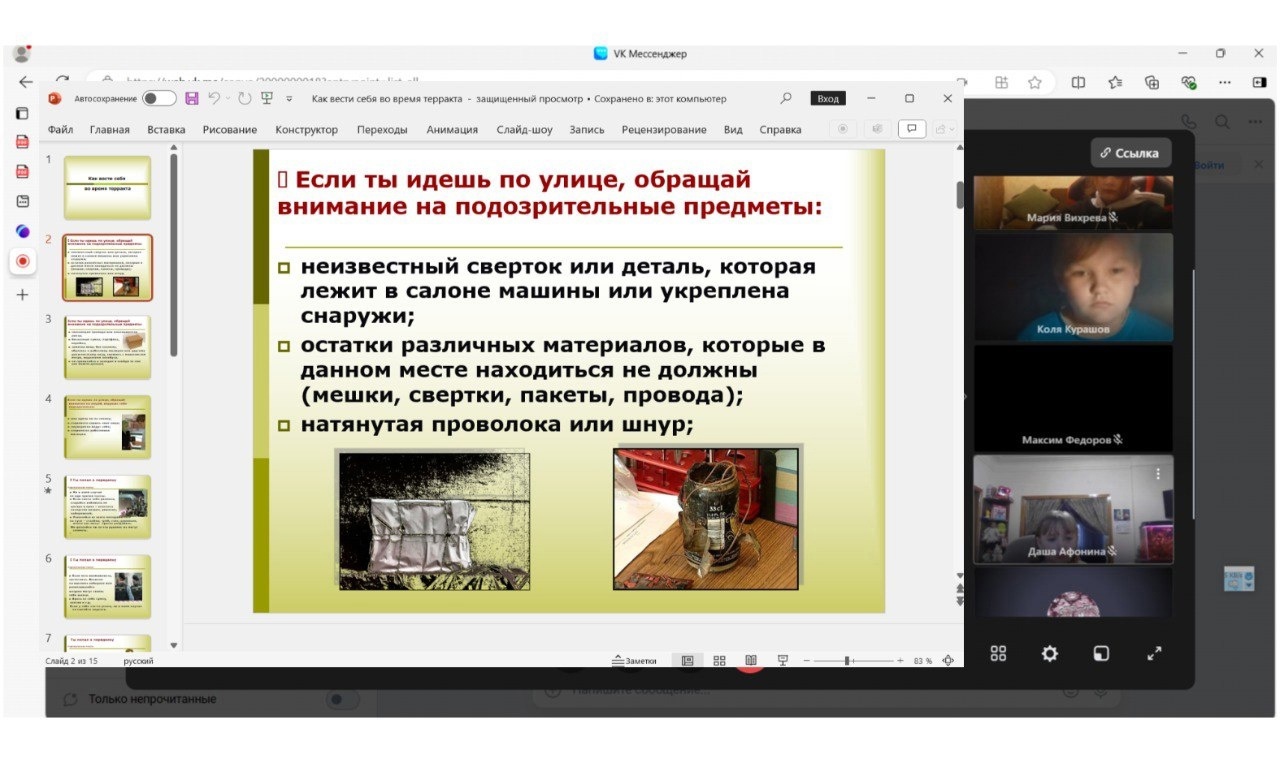Undo the last action in PowerPoint

point(213,98)
